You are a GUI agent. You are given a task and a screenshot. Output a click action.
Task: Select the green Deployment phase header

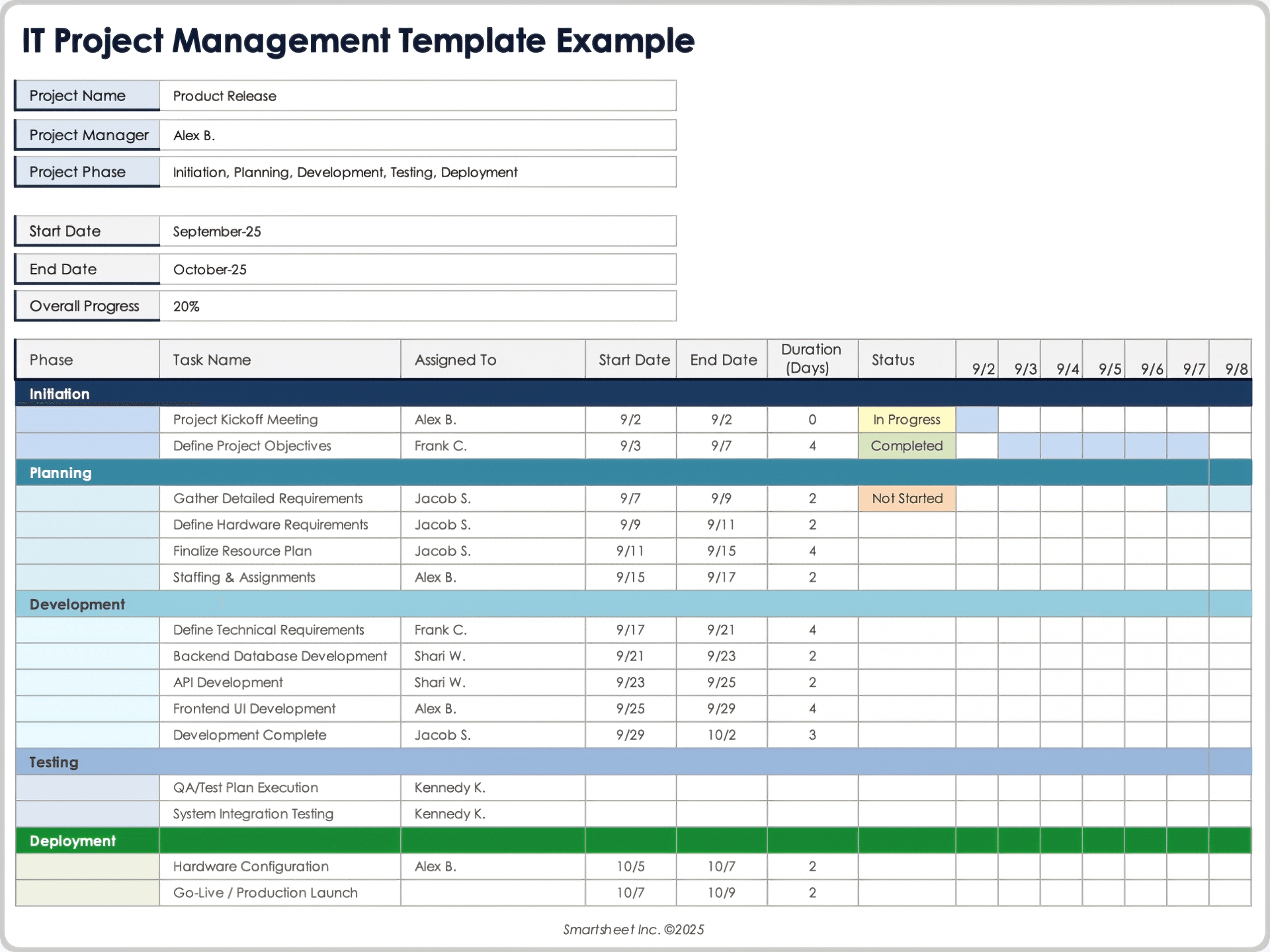73,841
